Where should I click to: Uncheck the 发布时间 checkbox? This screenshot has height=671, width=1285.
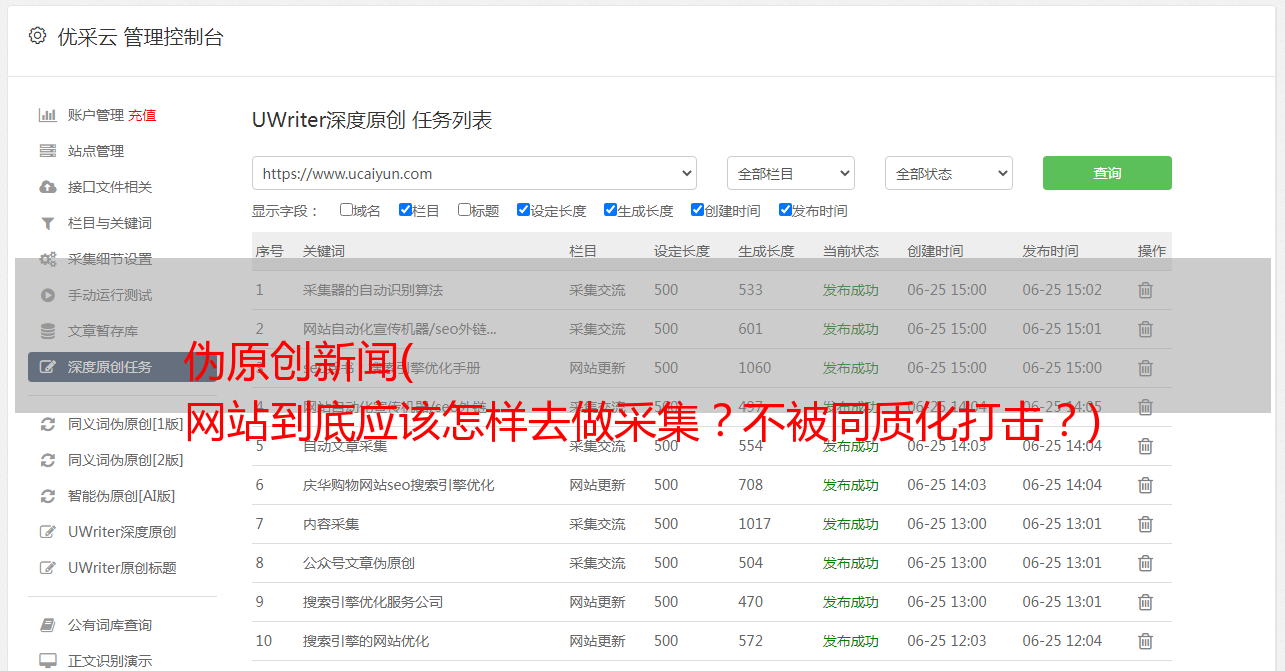[x=785, y=210]
